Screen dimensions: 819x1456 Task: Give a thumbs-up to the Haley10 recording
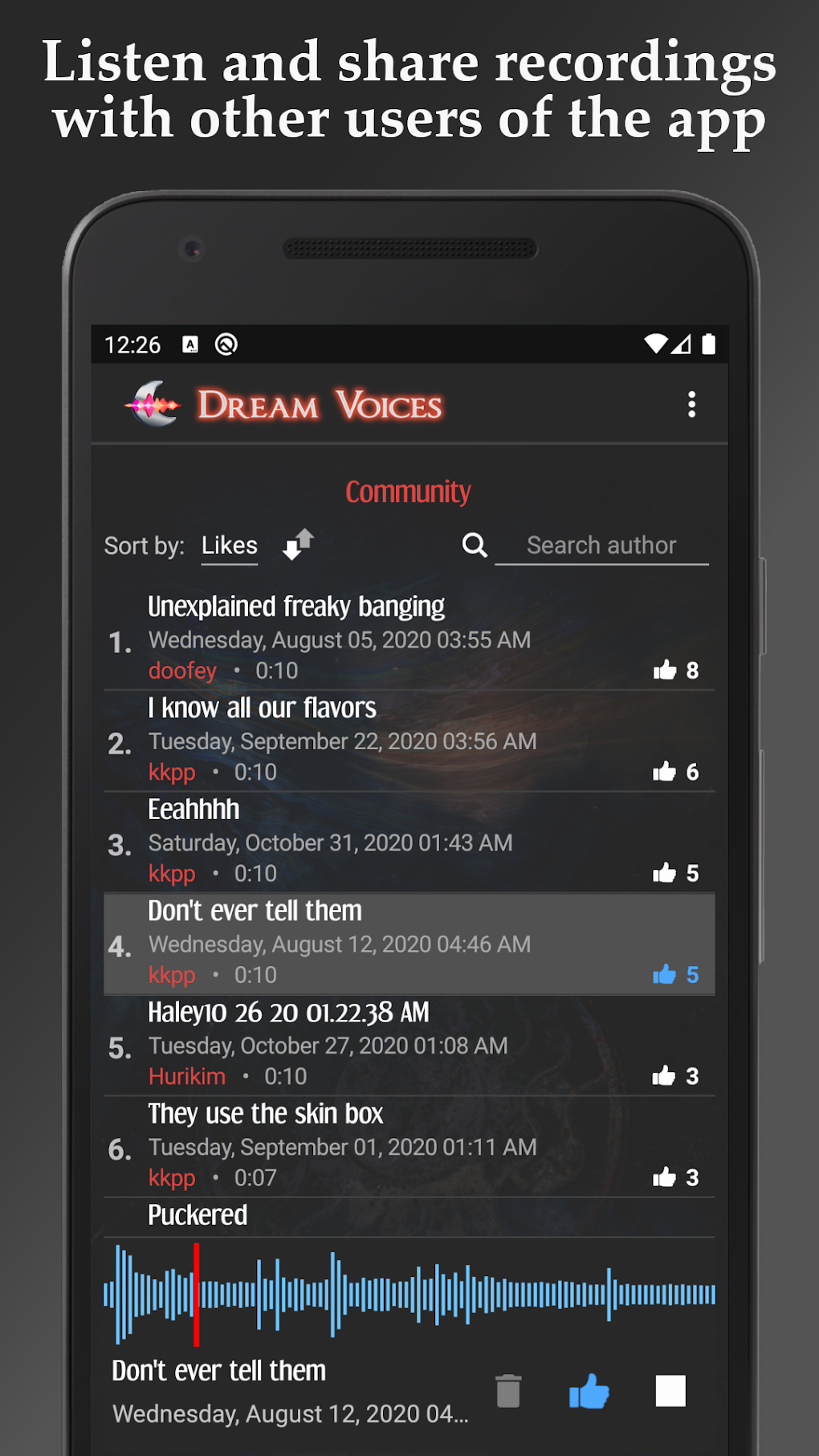tap(665, 1076)
